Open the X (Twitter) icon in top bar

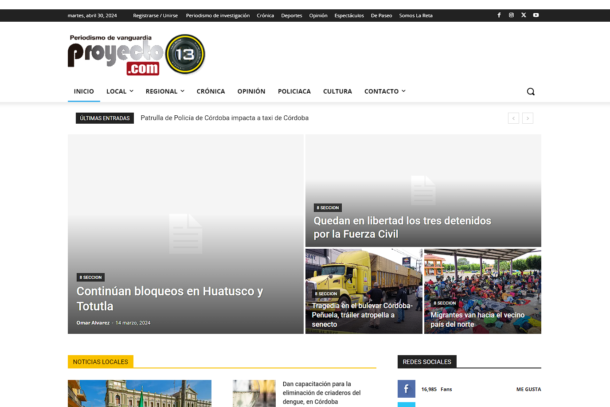(524, 15)
